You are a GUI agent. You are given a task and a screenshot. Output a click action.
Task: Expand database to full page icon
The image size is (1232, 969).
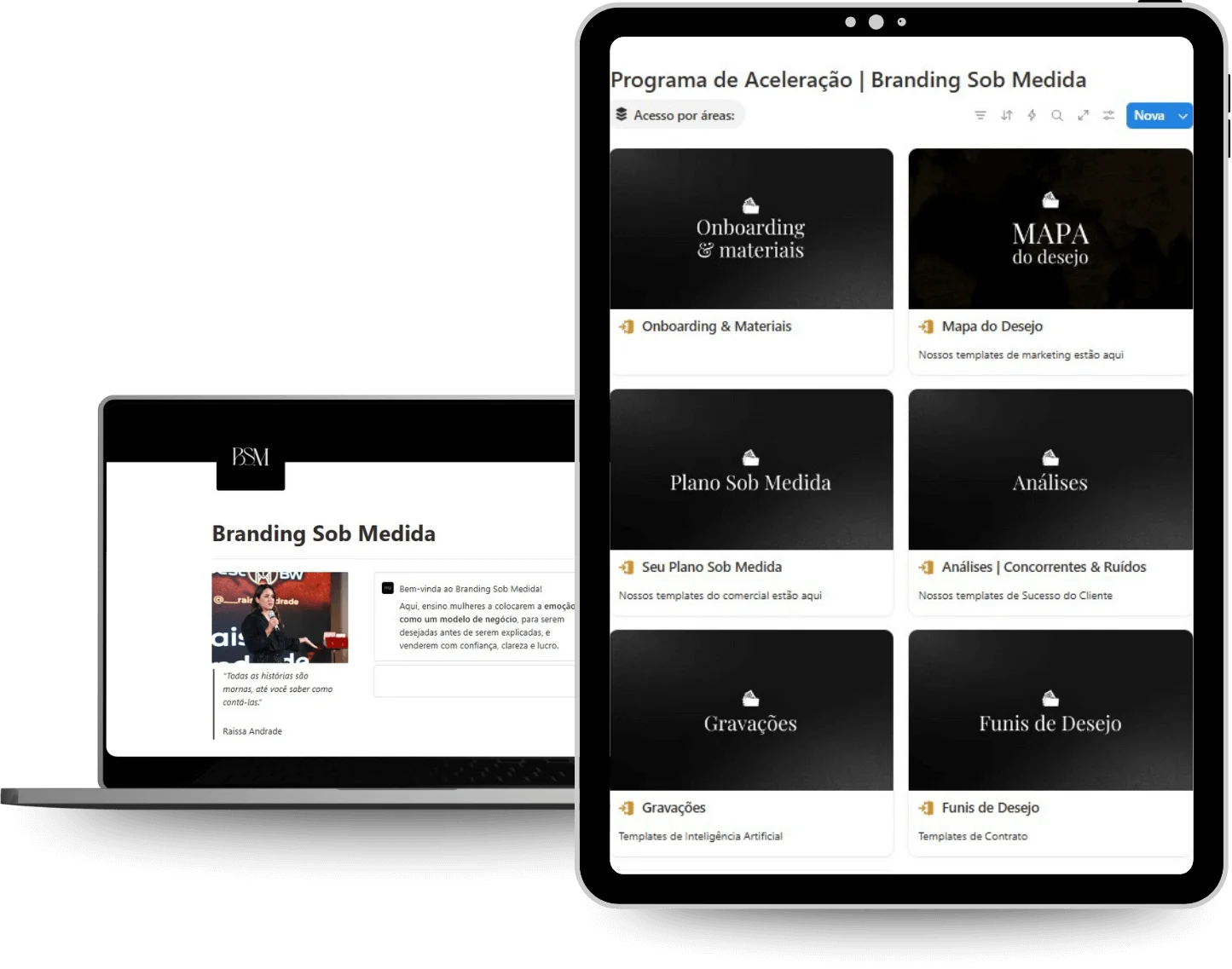pyautogui.click(x=1083, y=116)
